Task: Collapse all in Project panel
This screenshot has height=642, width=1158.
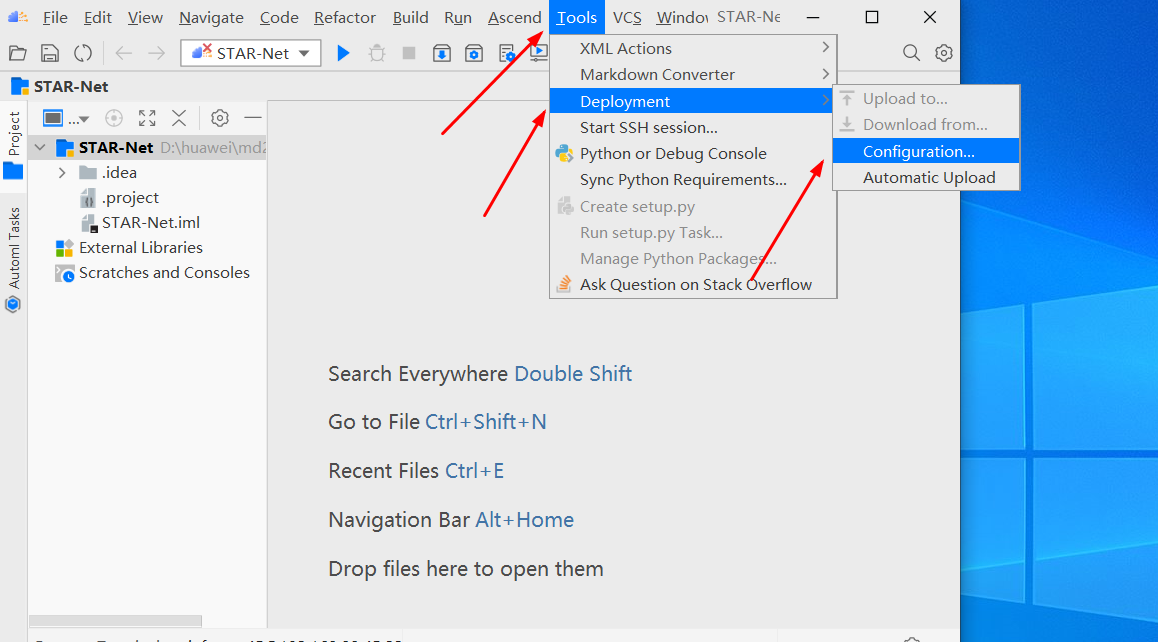Action: (179, 118)
